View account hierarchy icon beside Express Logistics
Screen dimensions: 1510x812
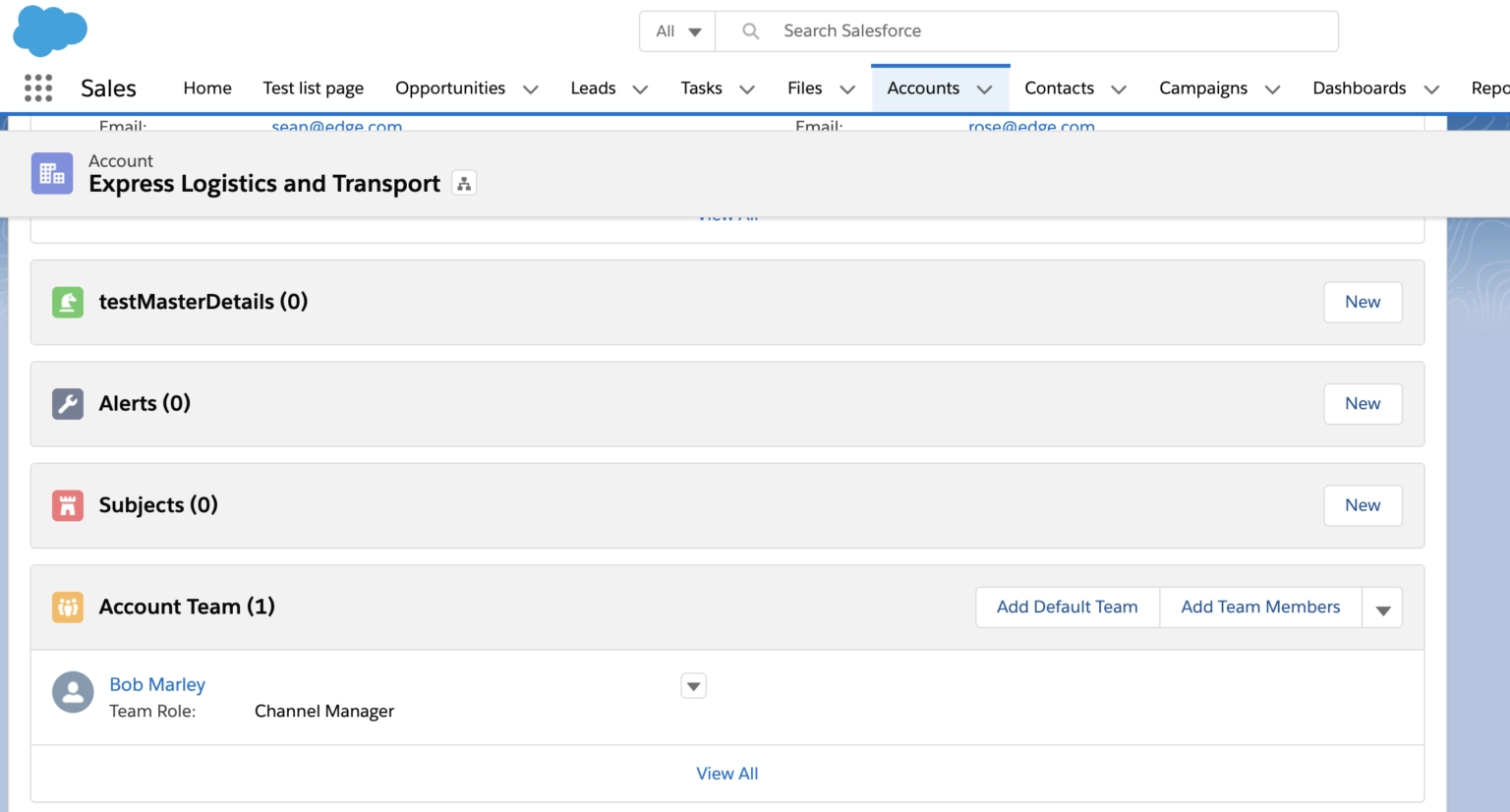[x=463, y=183]
